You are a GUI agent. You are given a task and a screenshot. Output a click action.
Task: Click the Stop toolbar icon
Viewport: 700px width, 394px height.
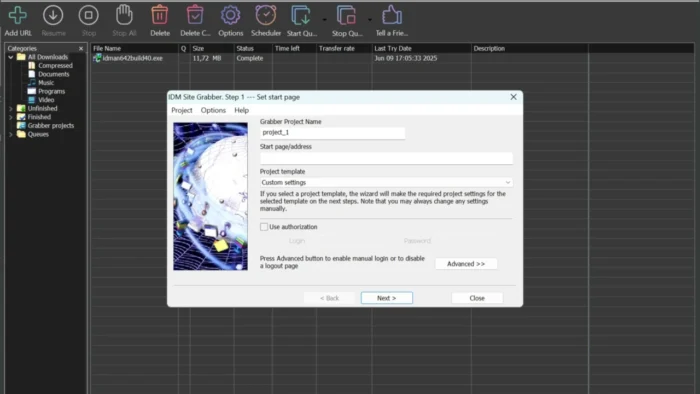(88, 16)
